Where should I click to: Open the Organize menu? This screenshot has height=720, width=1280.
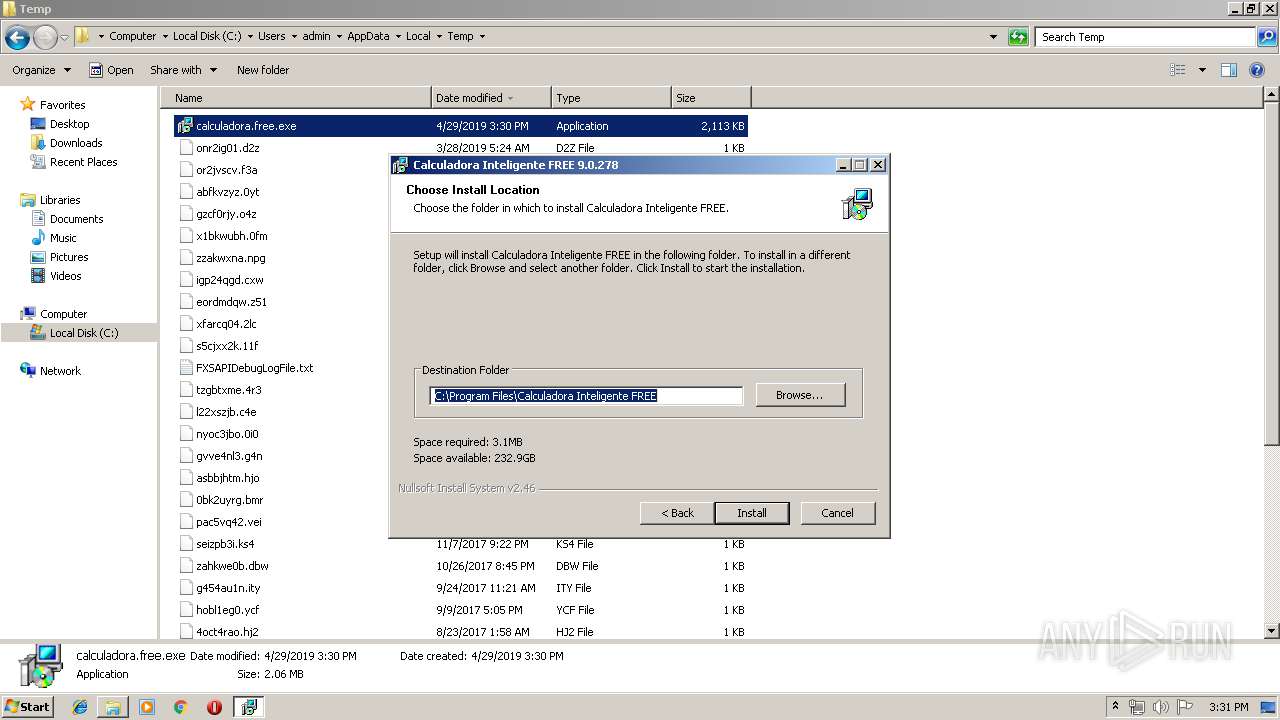pyautogui.click(x=41, y=70)
